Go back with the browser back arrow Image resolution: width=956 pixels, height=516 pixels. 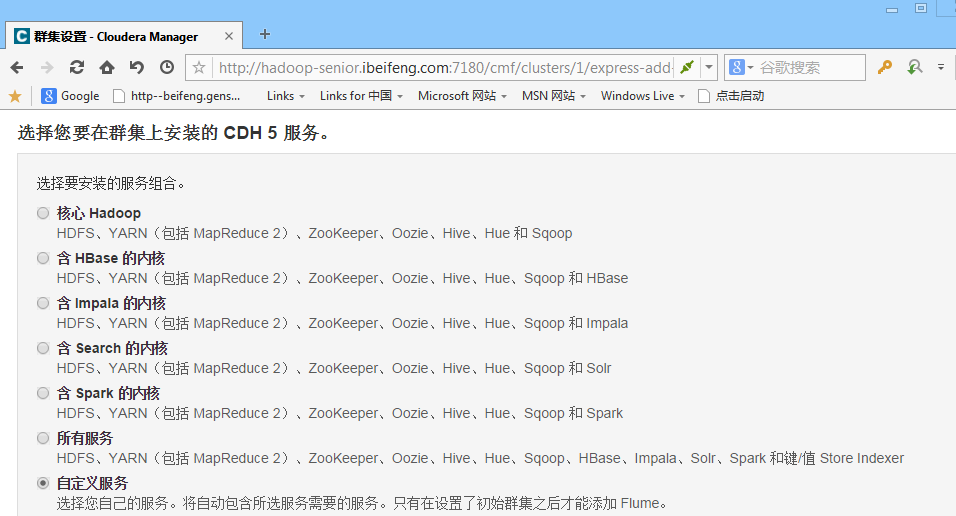click(x=17, y=67)
